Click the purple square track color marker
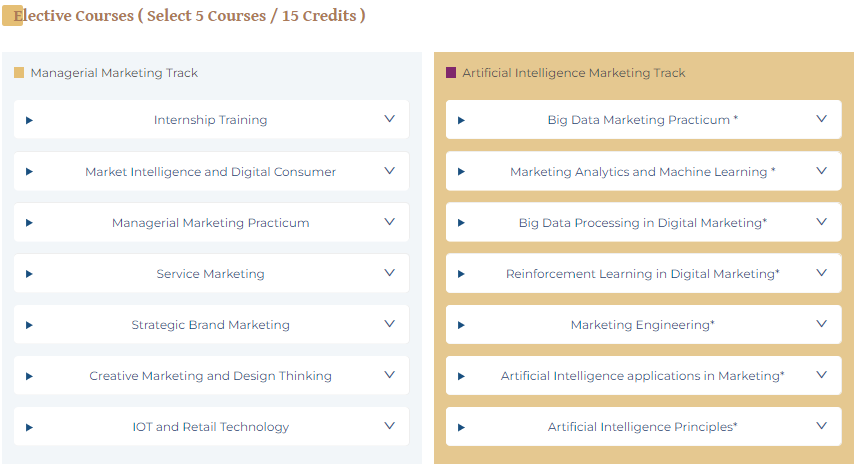Viewport: 858px width, 466px height. (451, 73)
